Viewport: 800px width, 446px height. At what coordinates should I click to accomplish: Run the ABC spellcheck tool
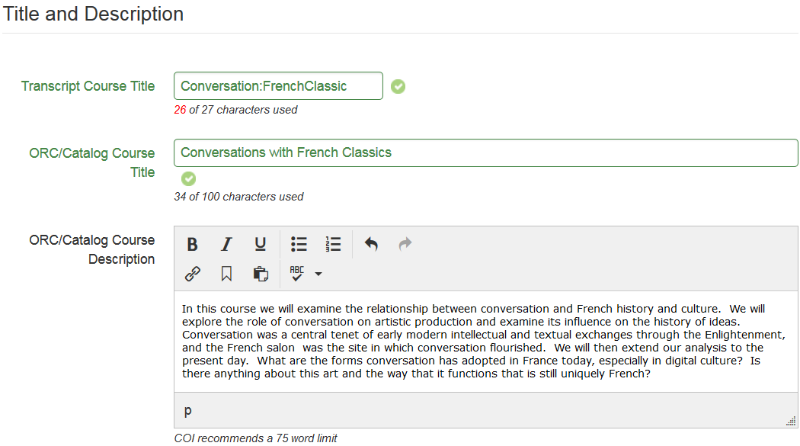click(x=297, y=273)
